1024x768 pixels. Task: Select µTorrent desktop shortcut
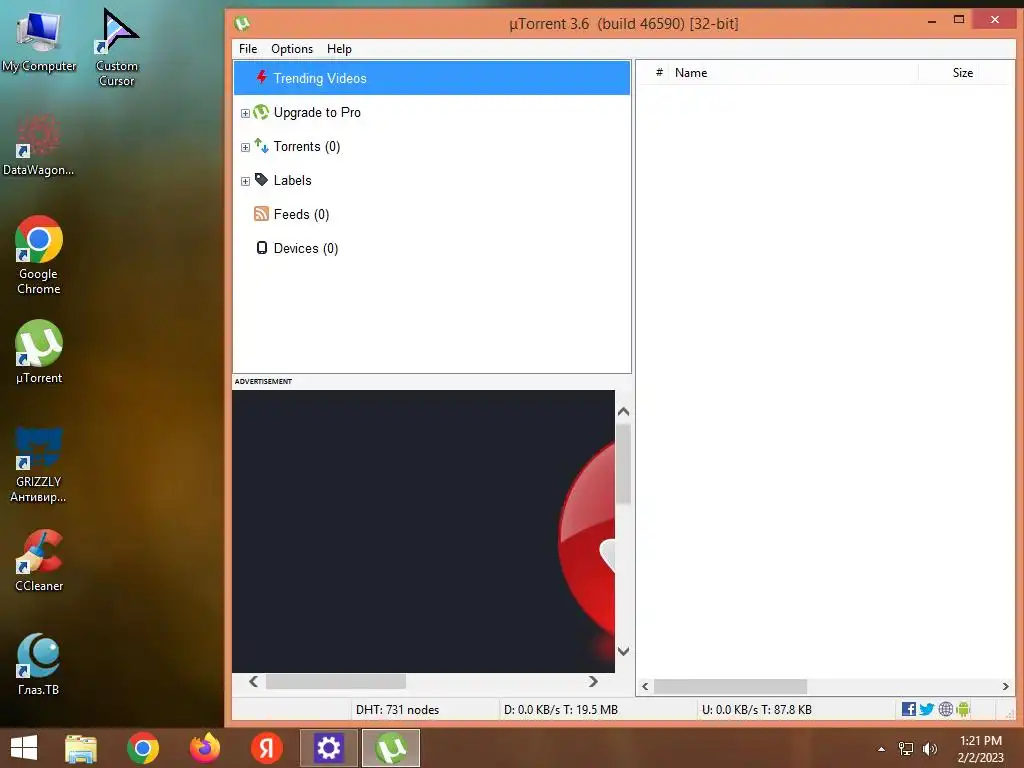click(x=39, y=352)
